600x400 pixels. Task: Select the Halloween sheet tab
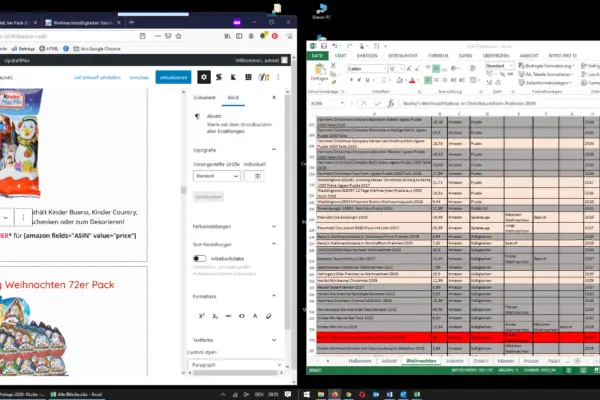(x=360, y=361)
